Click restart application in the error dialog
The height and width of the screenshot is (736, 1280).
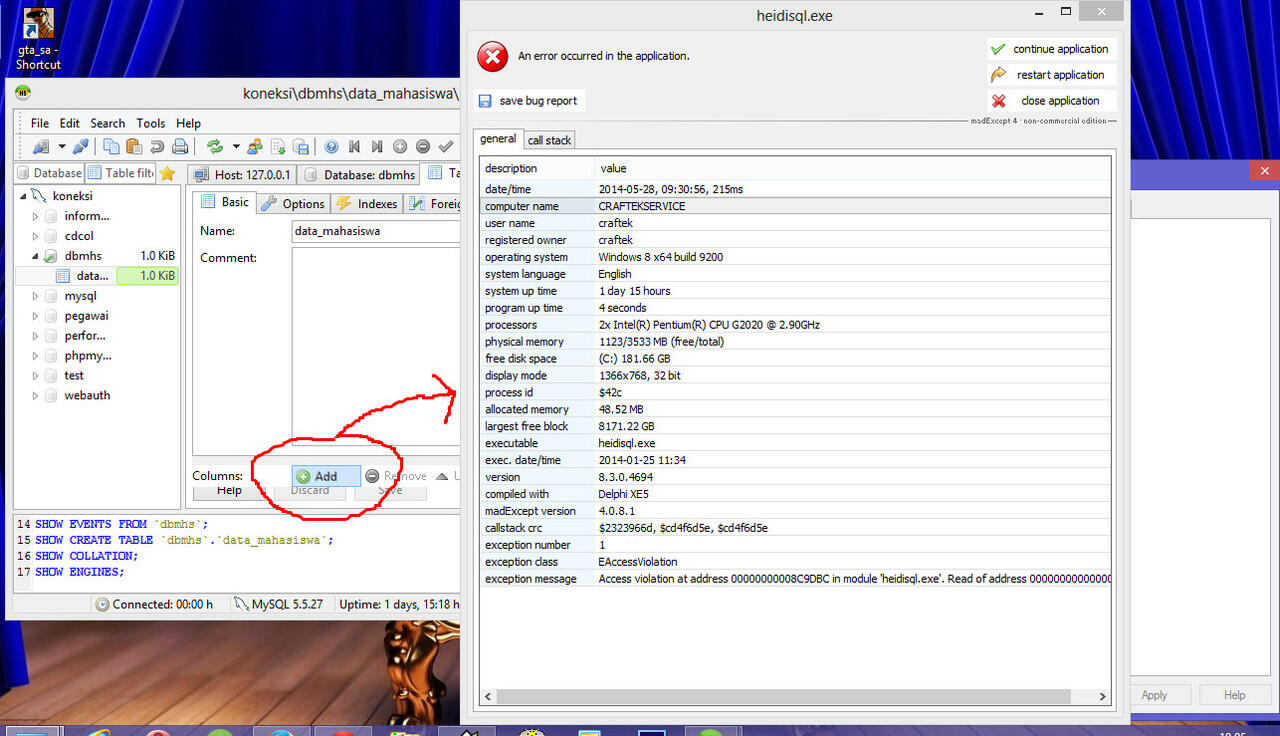pos(1051,75)
